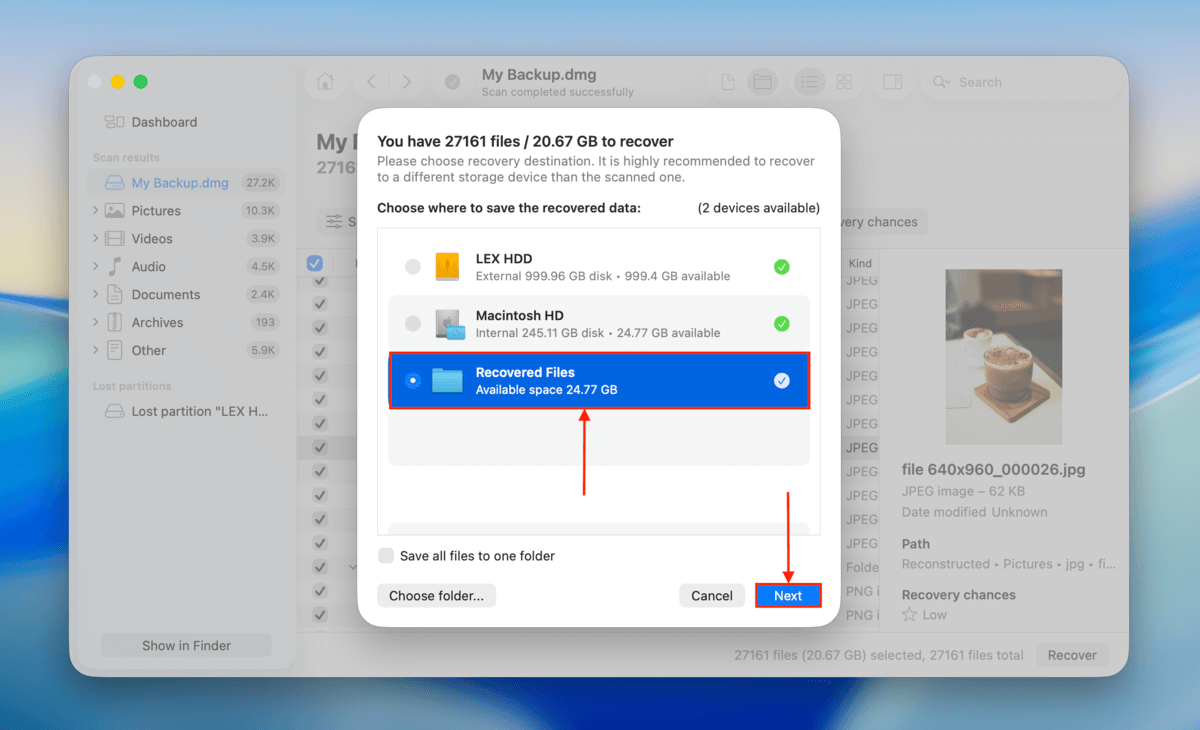Click the Show in Finder button
1200x730 pixels.
tap(186, 646)
